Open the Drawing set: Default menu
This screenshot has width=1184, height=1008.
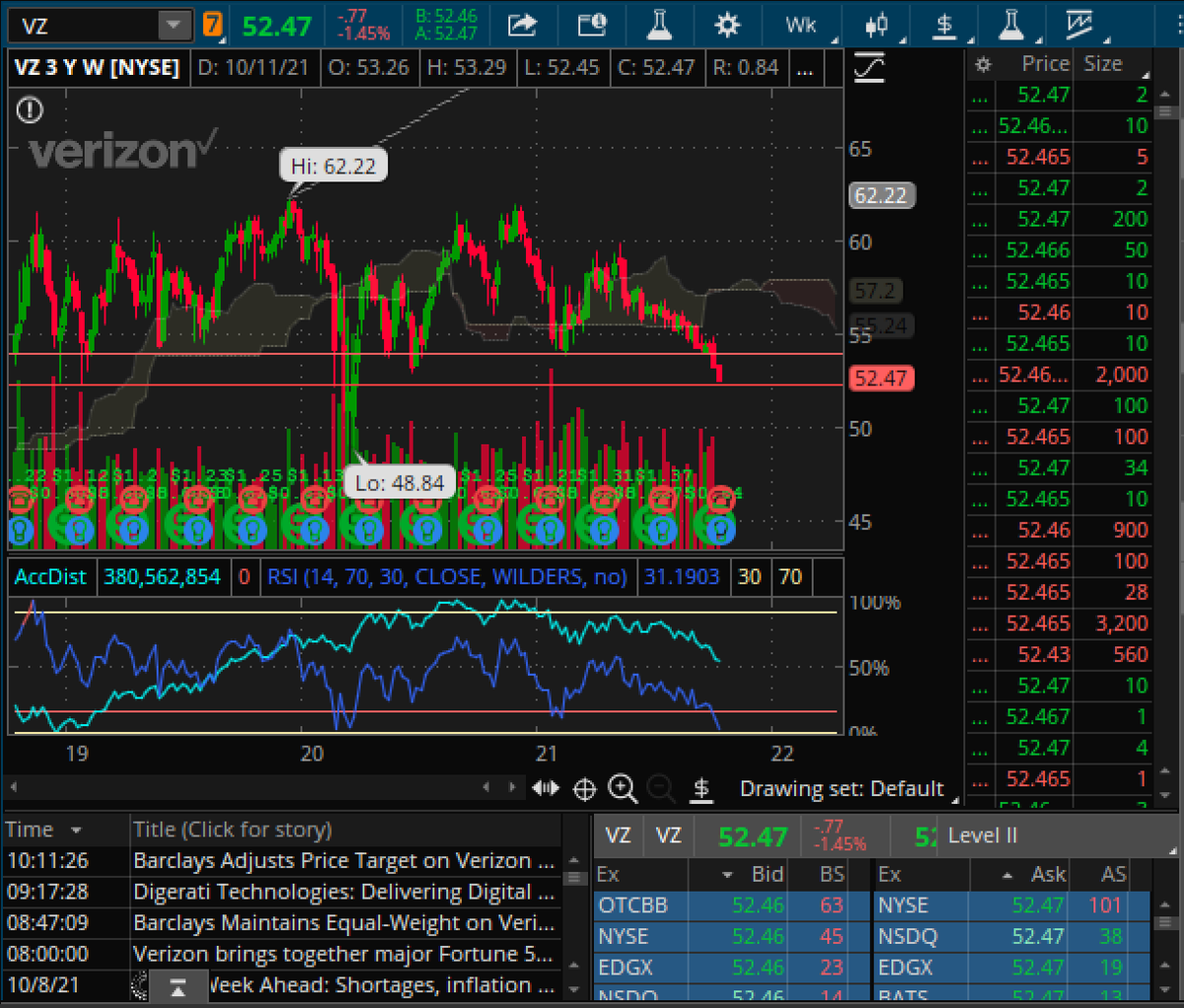pos(842,789)
